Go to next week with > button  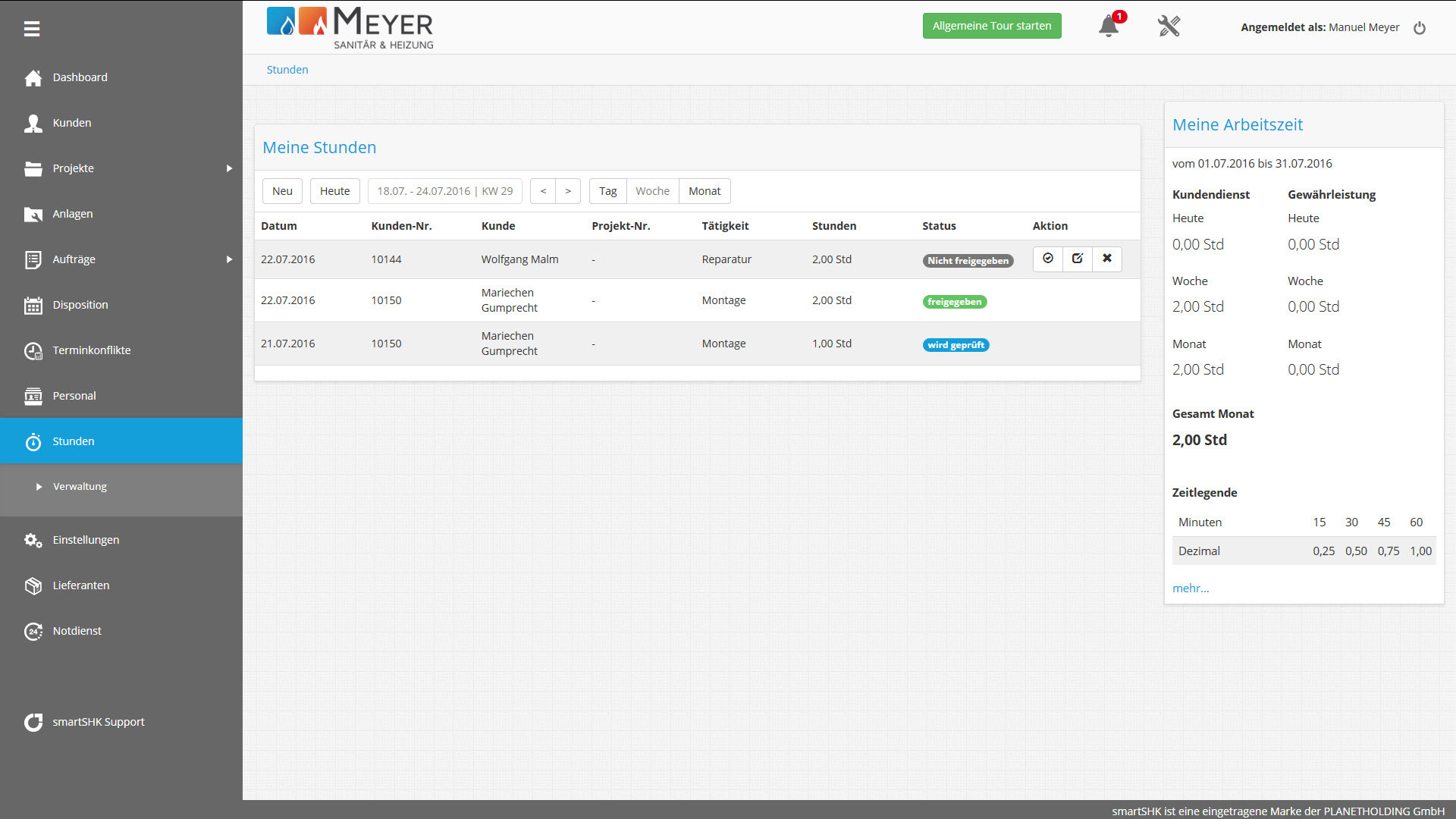point(568,191)
